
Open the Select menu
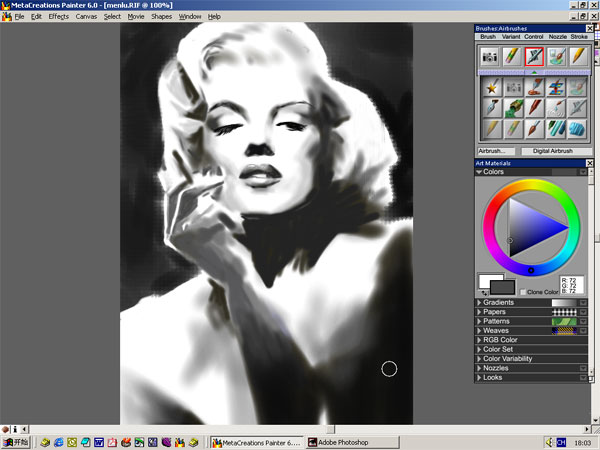[112, 16]
